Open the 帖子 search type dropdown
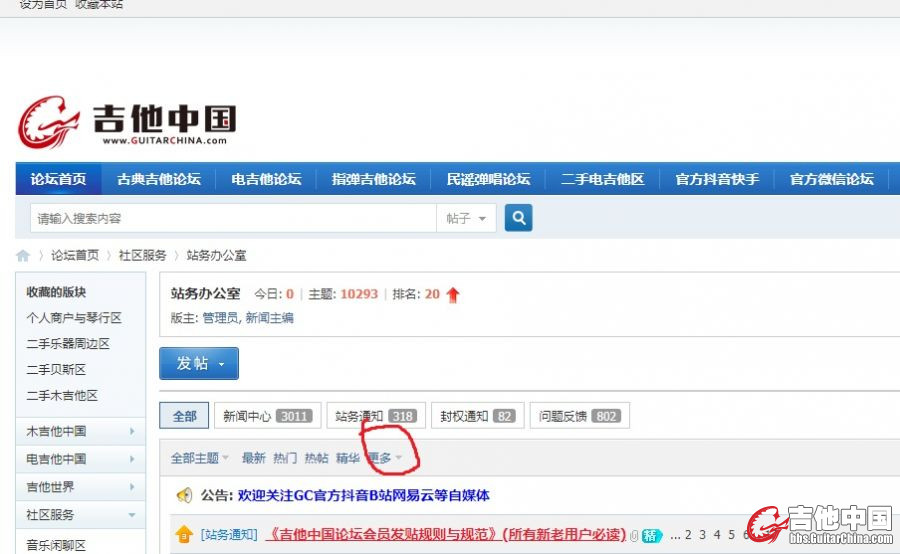This screenshot has height=554, width=900. pos(466,218)
